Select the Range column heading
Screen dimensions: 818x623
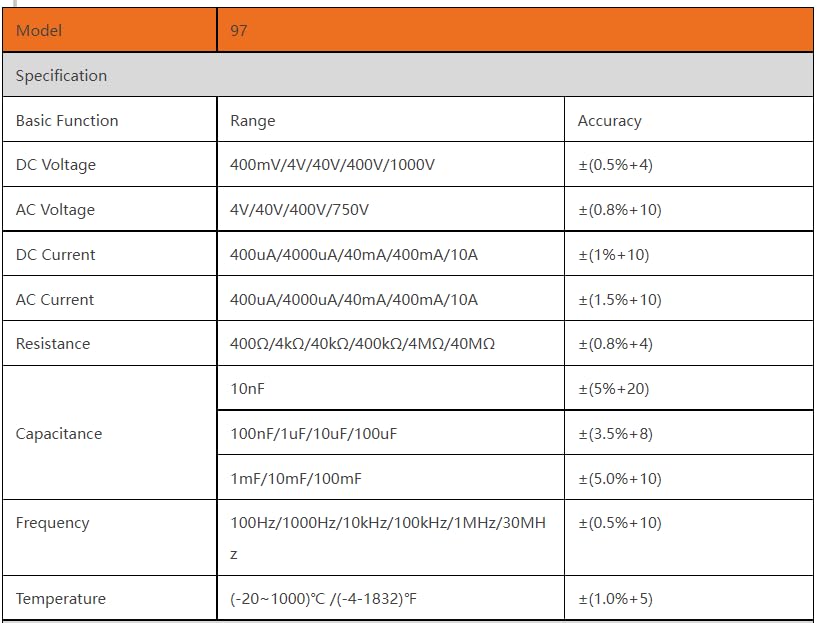252,121
